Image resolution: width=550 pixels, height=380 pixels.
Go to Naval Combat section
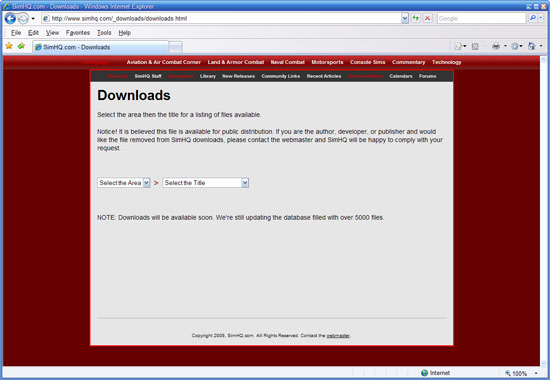[x=288, y=62]
